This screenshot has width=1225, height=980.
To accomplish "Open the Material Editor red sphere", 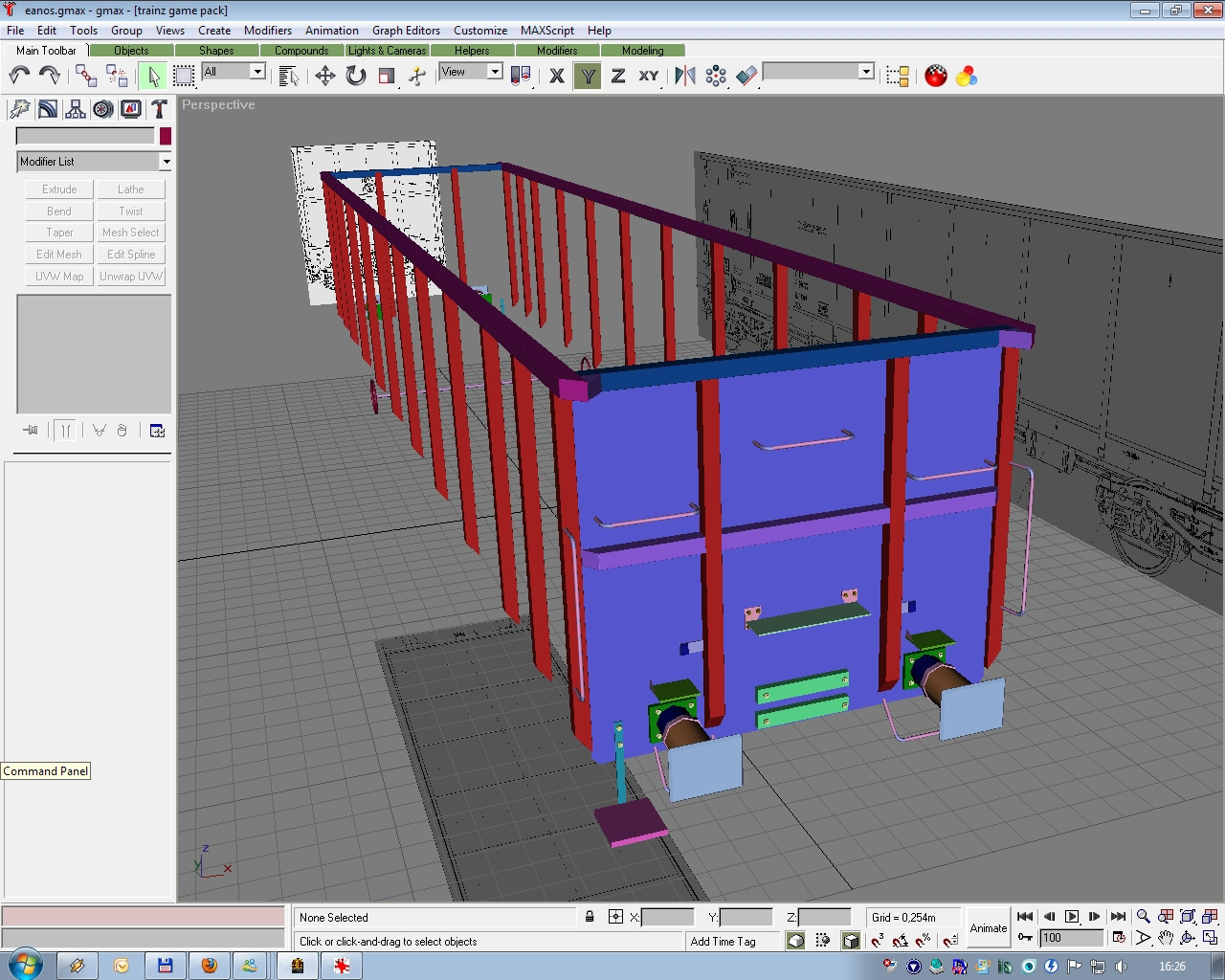I will [x=936, y=76].
